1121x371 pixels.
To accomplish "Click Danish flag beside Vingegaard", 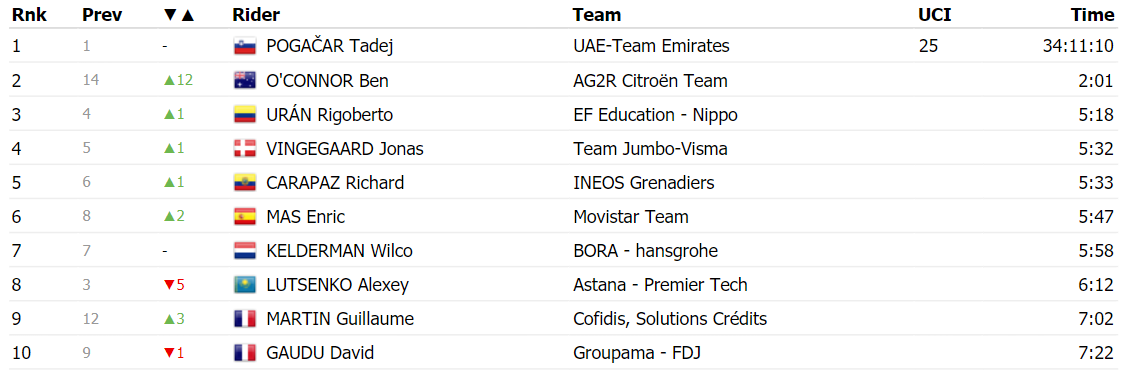I will point(245,149).
